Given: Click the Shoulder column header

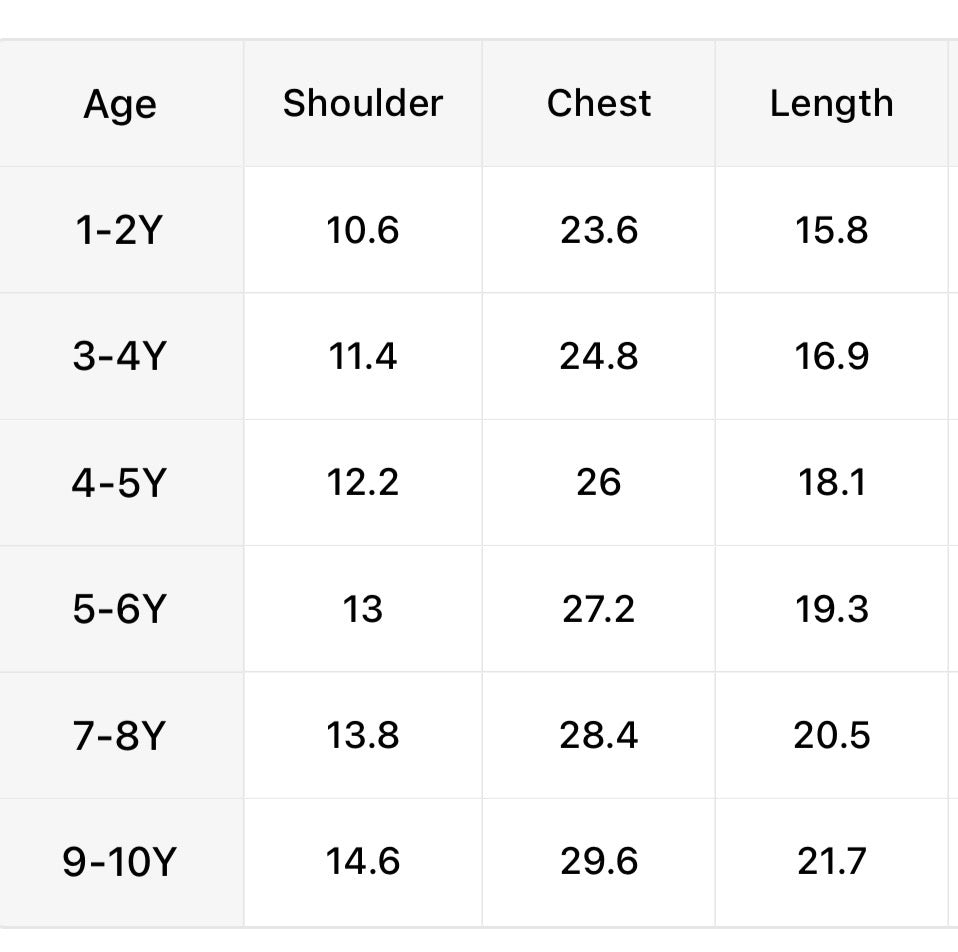Looking at the screenshot, I should pos(362,103).
